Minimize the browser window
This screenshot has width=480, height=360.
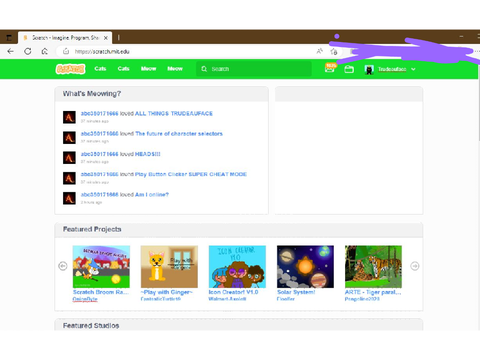pos(461,36)
